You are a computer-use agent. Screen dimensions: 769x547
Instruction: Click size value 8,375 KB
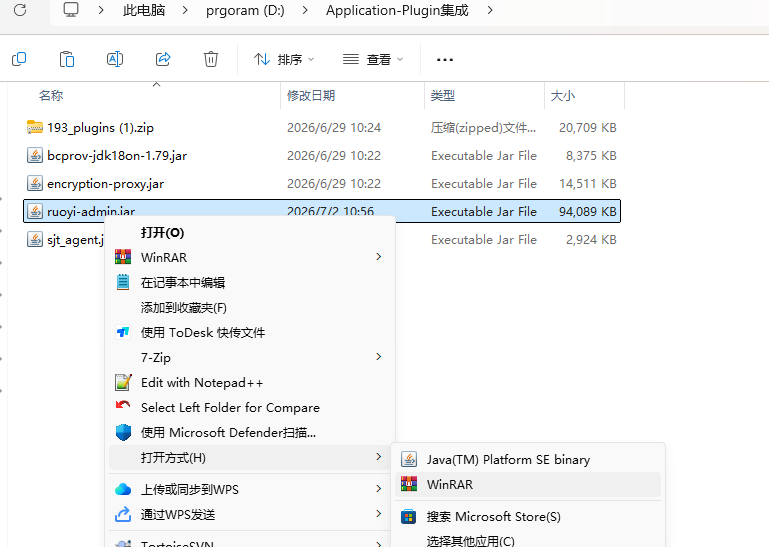591,156
